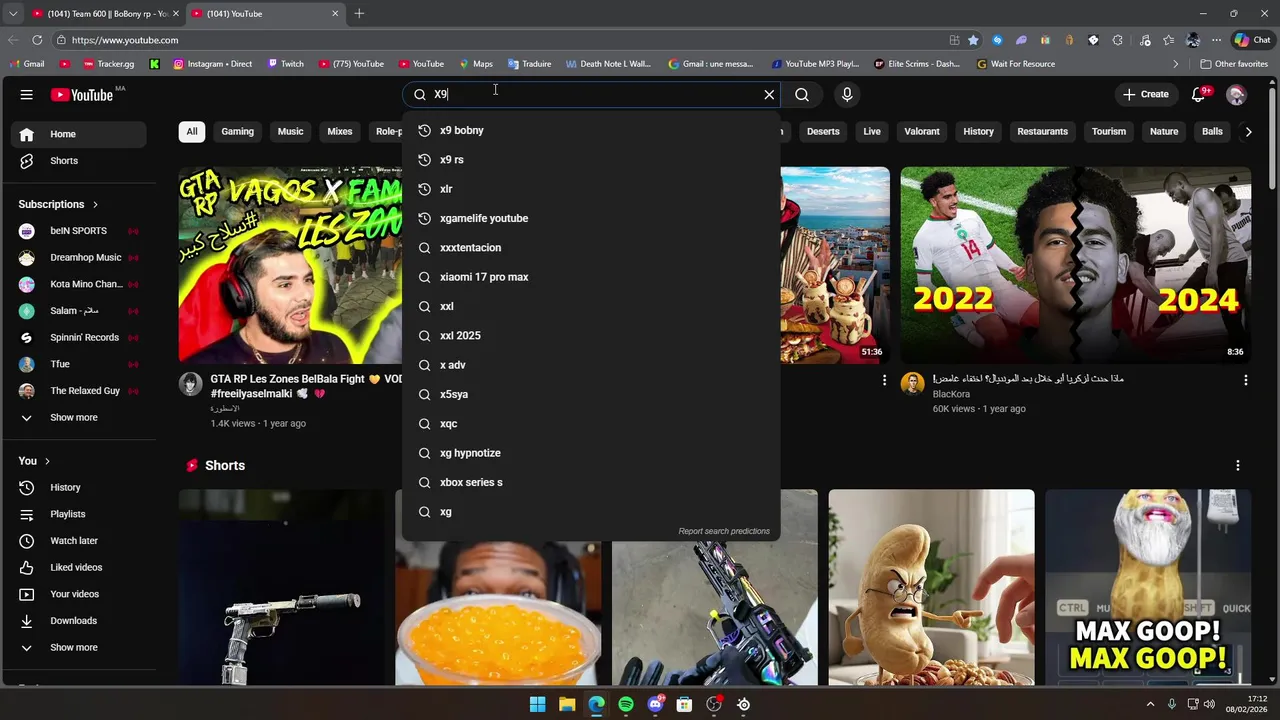Open File Explorer from taskbar
Screen dimensions: 1280x720
point(567,705)
